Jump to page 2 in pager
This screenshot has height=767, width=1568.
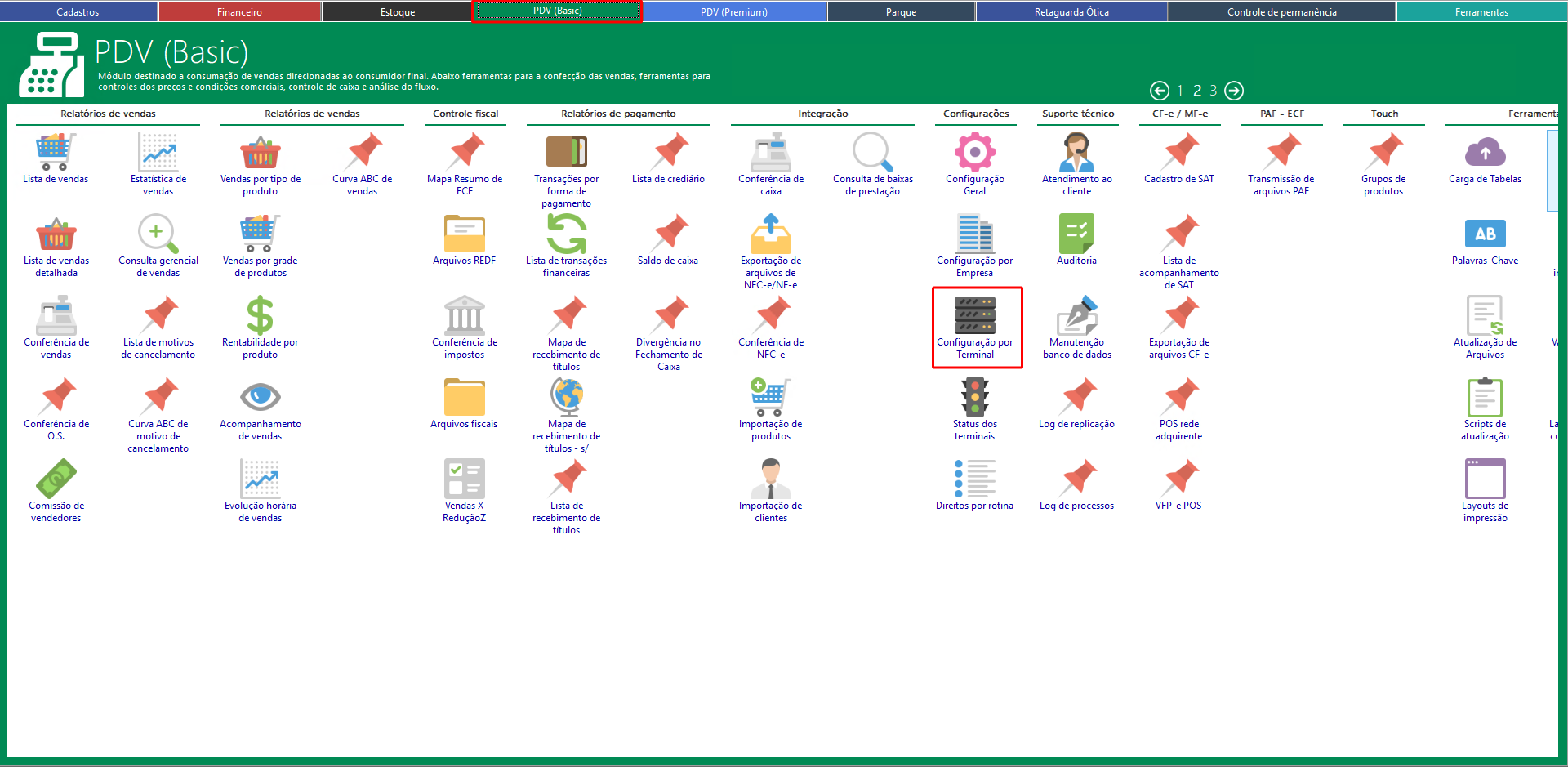click(x=1197, y=91)
